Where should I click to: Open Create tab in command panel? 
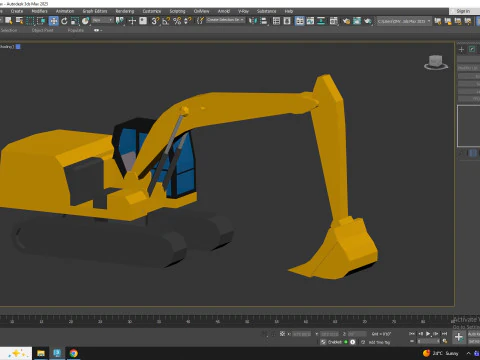[x=461, y=49]
